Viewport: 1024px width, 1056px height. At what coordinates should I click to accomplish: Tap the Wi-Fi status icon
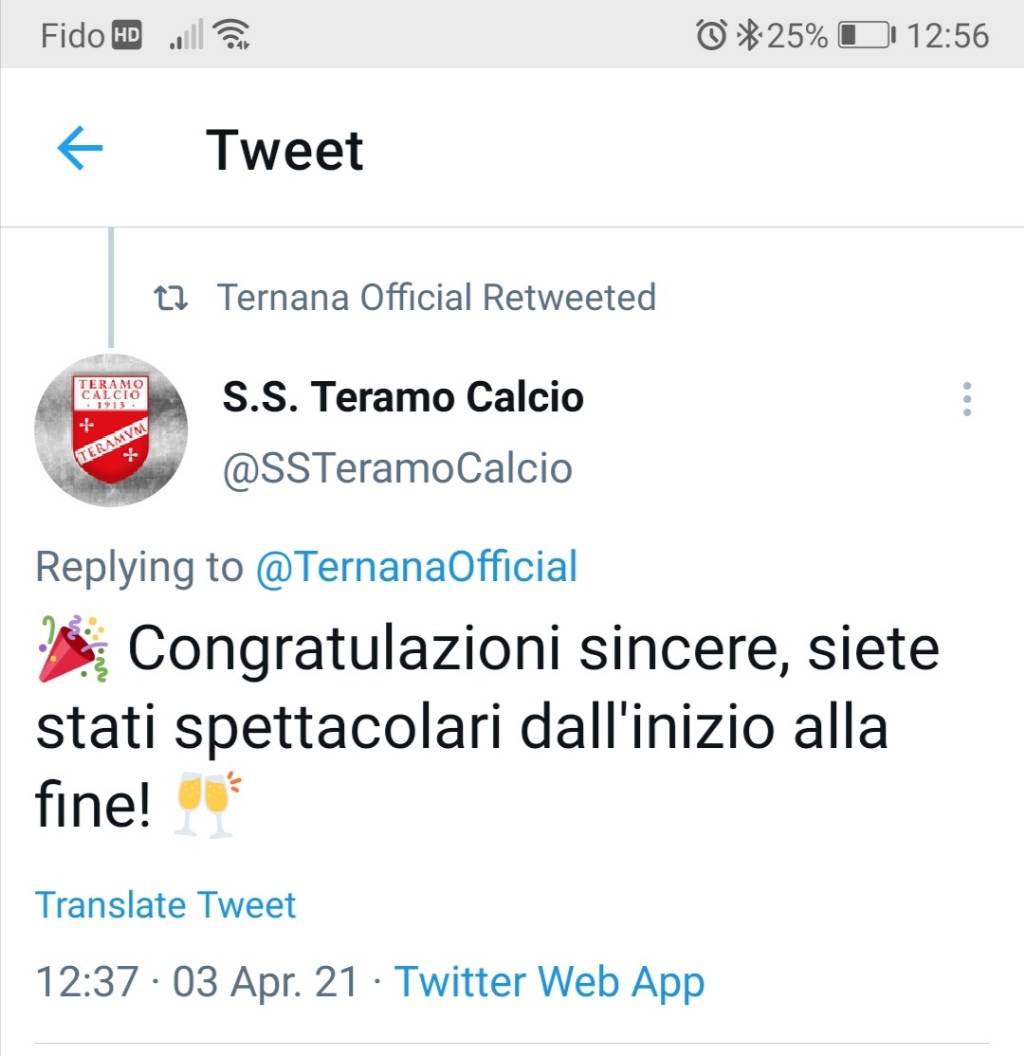click(231, 34)
